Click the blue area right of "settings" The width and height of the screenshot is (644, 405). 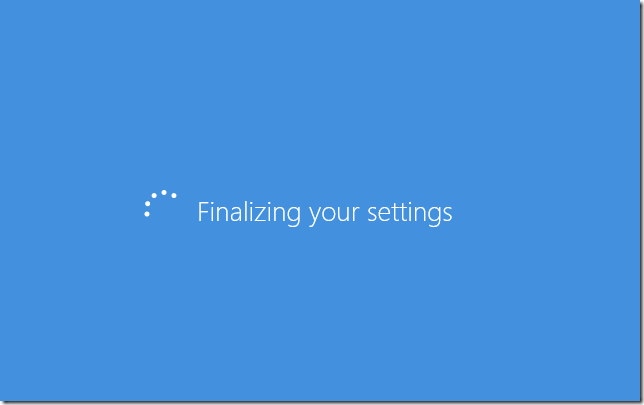tap(546, 213)
